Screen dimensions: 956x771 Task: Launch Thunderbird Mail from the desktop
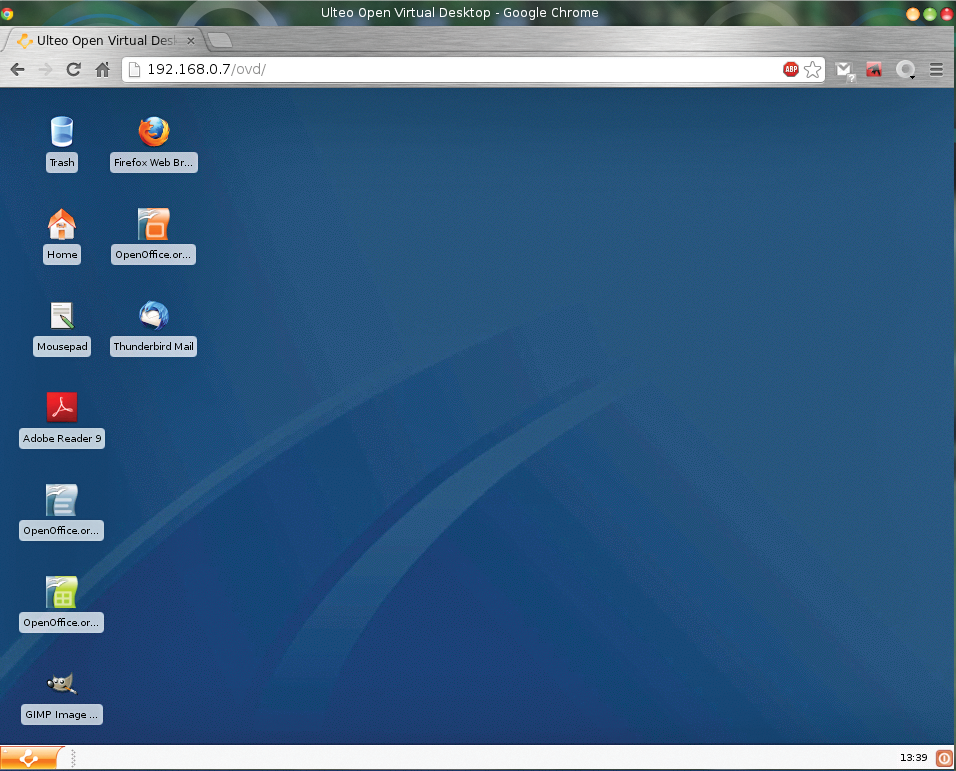(154, 316)
